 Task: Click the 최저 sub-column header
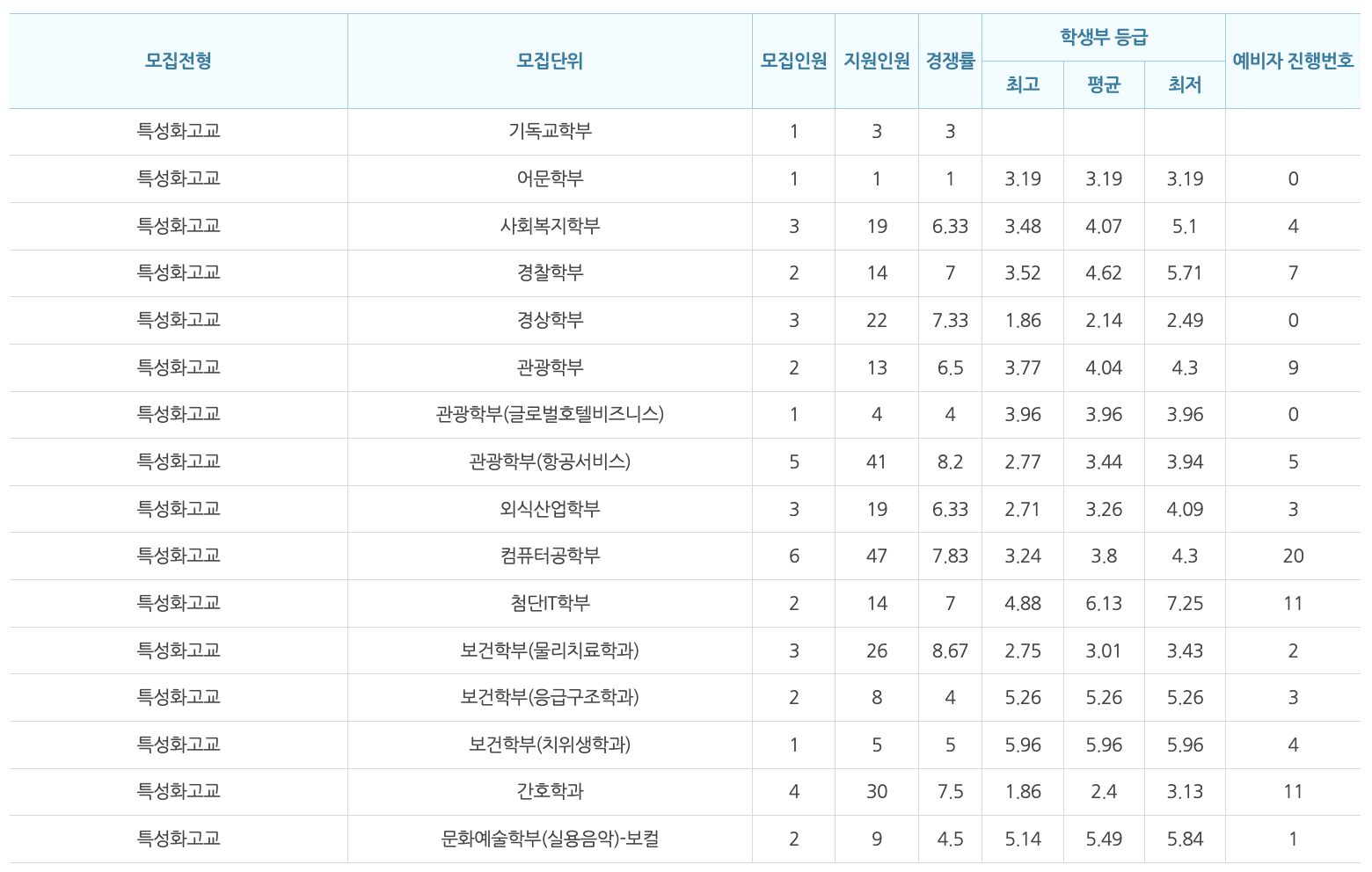1185,84
